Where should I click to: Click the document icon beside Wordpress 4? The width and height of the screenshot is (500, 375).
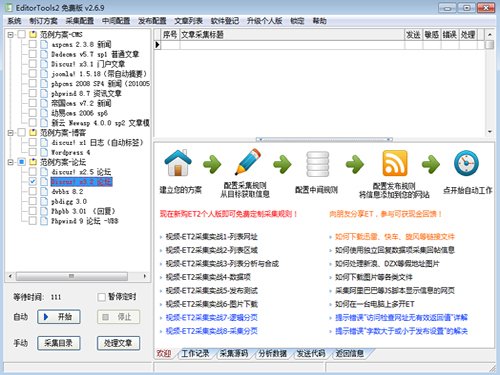coord(44,152)
